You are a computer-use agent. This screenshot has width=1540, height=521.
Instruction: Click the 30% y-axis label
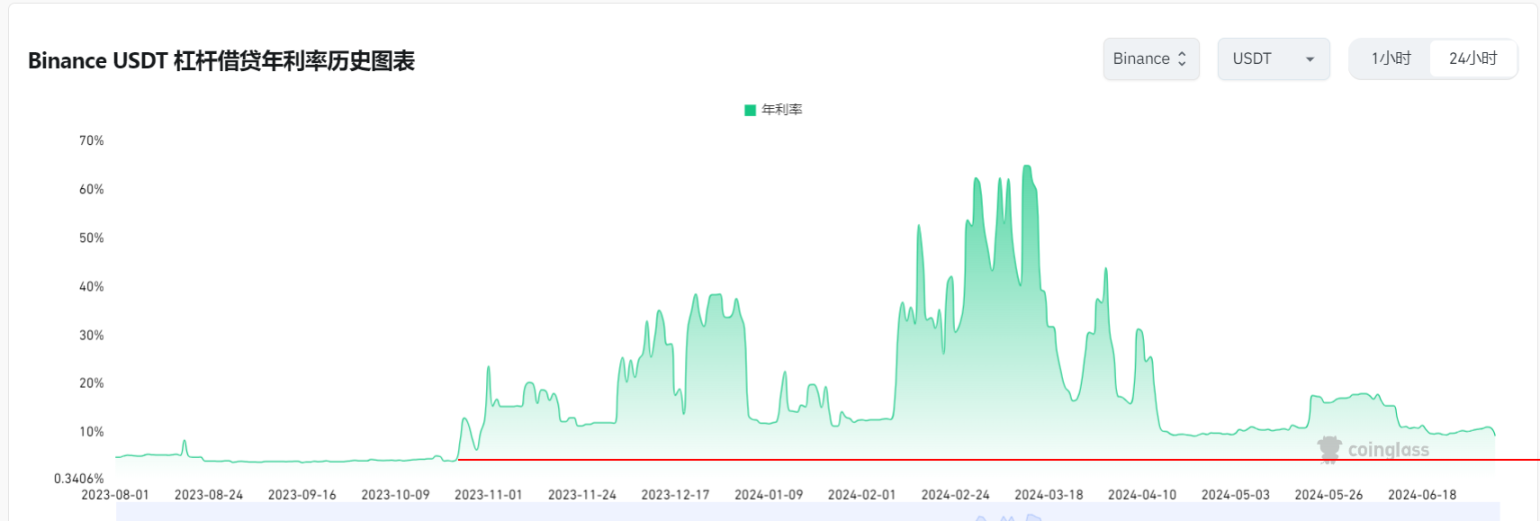pyautogui.click(x=91, y=335)
